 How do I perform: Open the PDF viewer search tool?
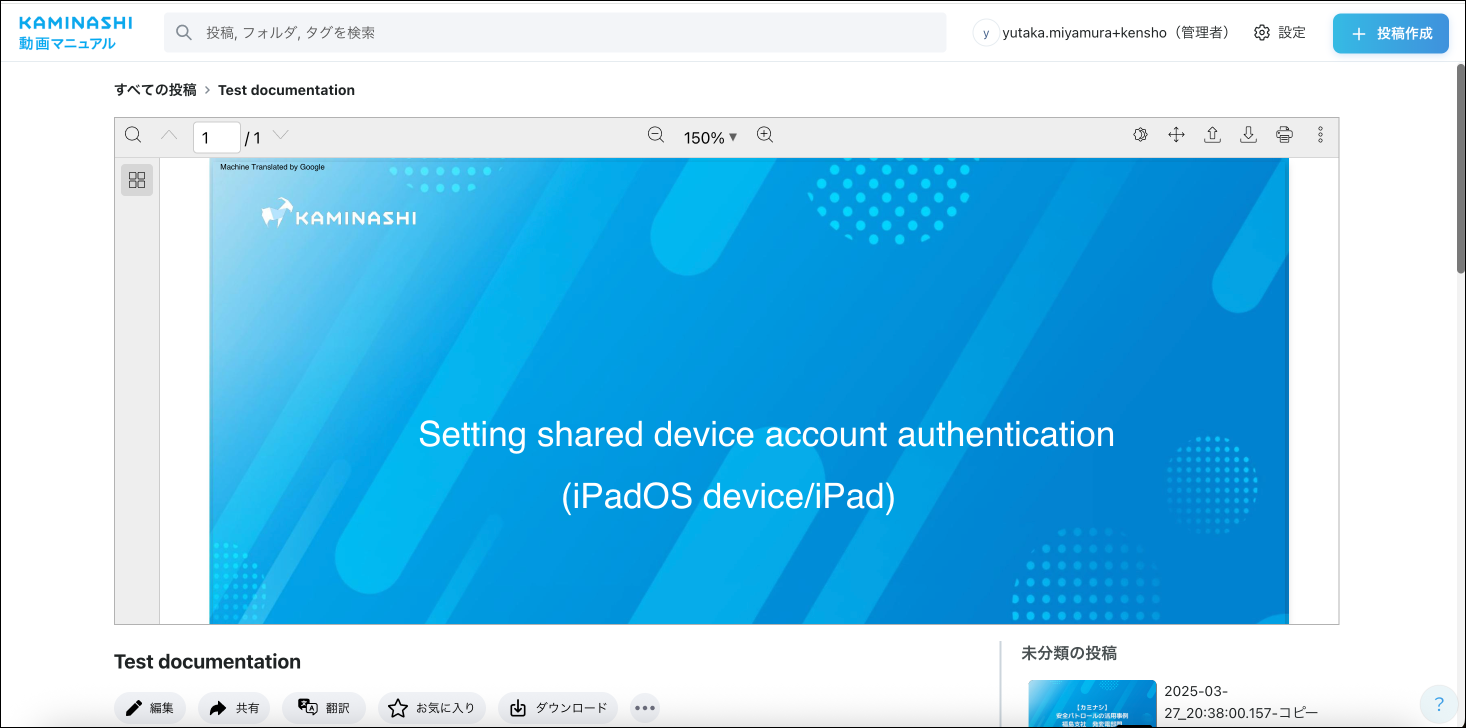point(133,135)
